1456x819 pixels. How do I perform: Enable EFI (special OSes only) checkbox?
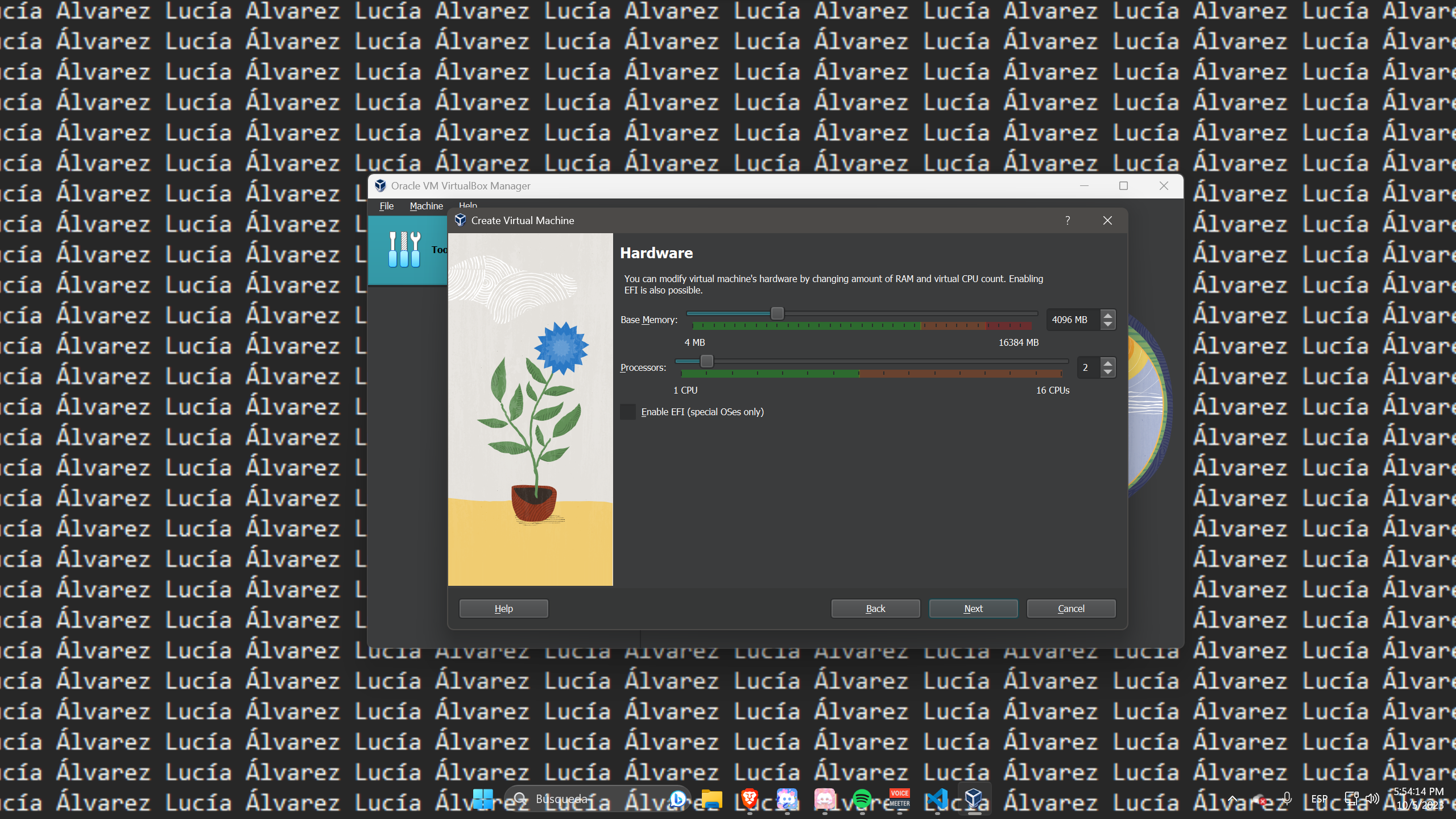628,412
